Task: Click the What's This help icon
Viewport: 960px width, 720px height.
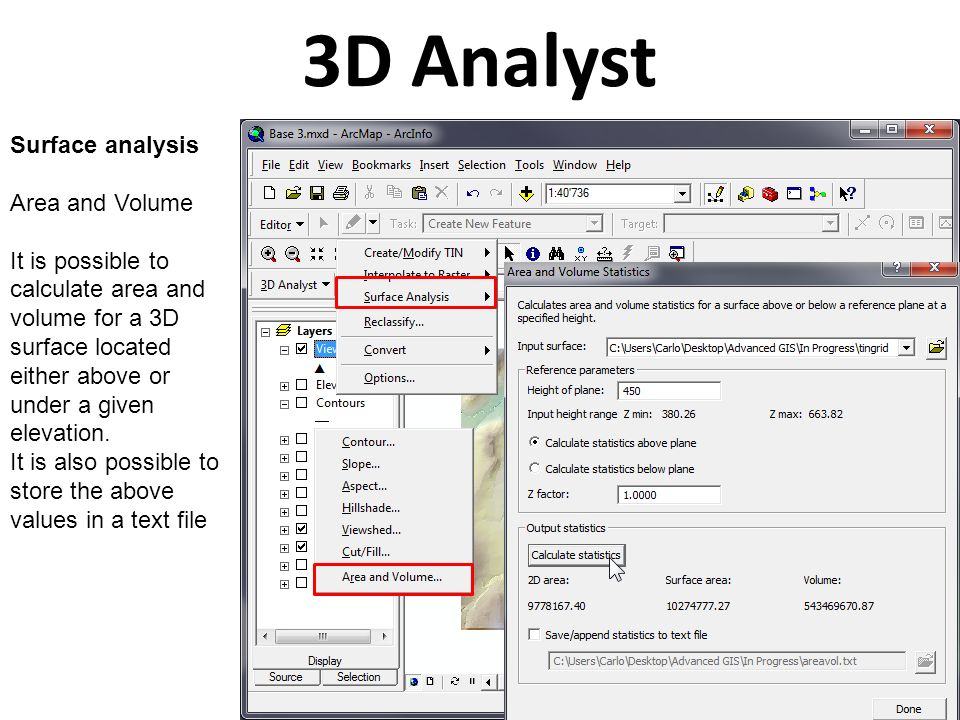Action: tap(847, 193)
